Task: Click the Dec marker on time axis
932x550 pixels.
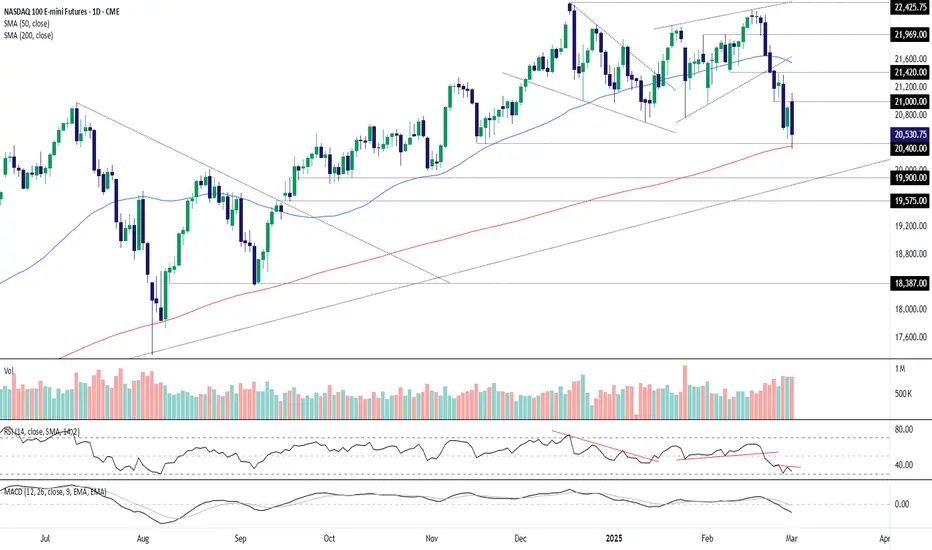Action: click(521, 538)
